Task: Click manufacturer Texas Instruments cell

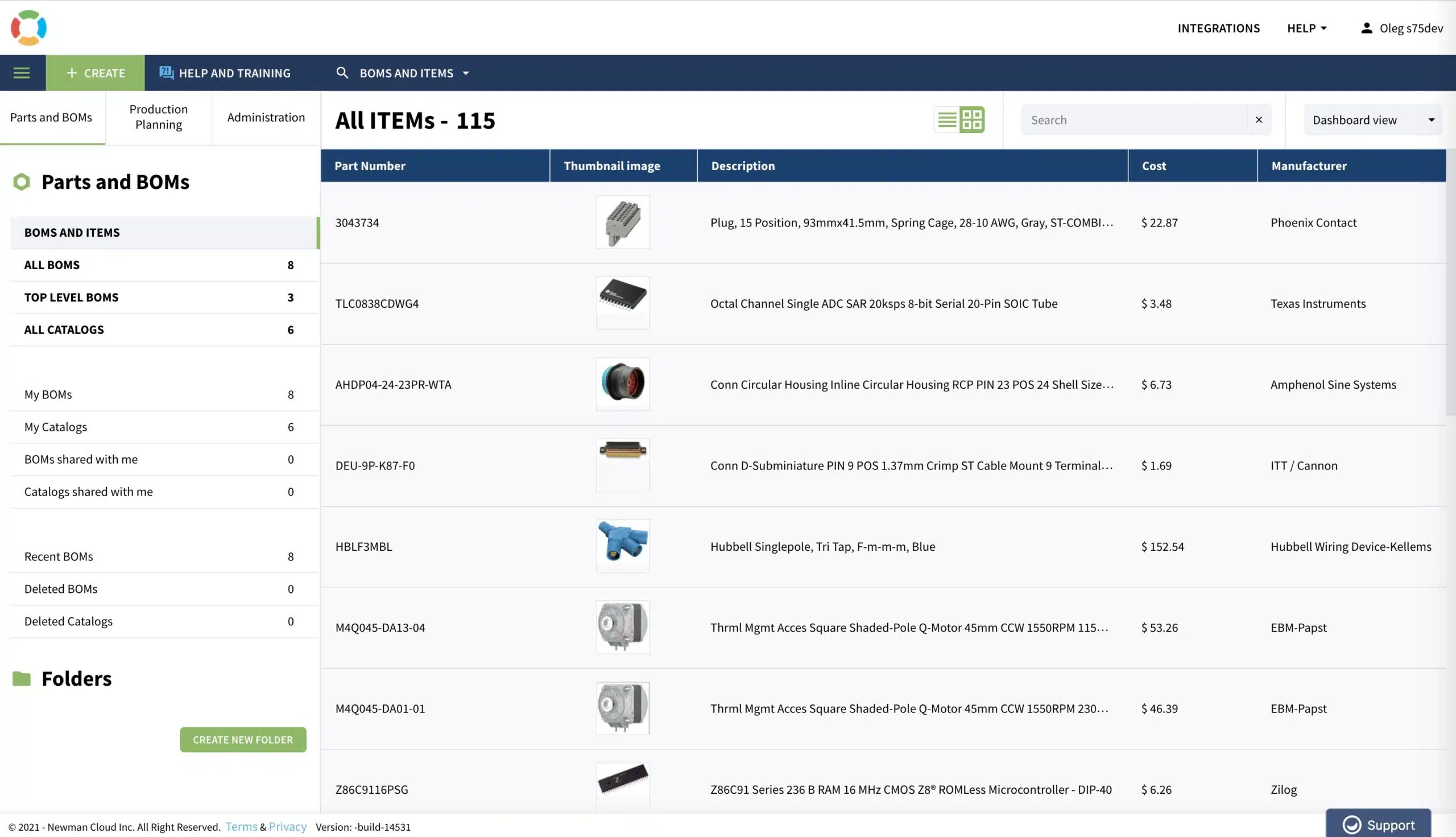Action: pyautogui.click(x=1318, y=303)
